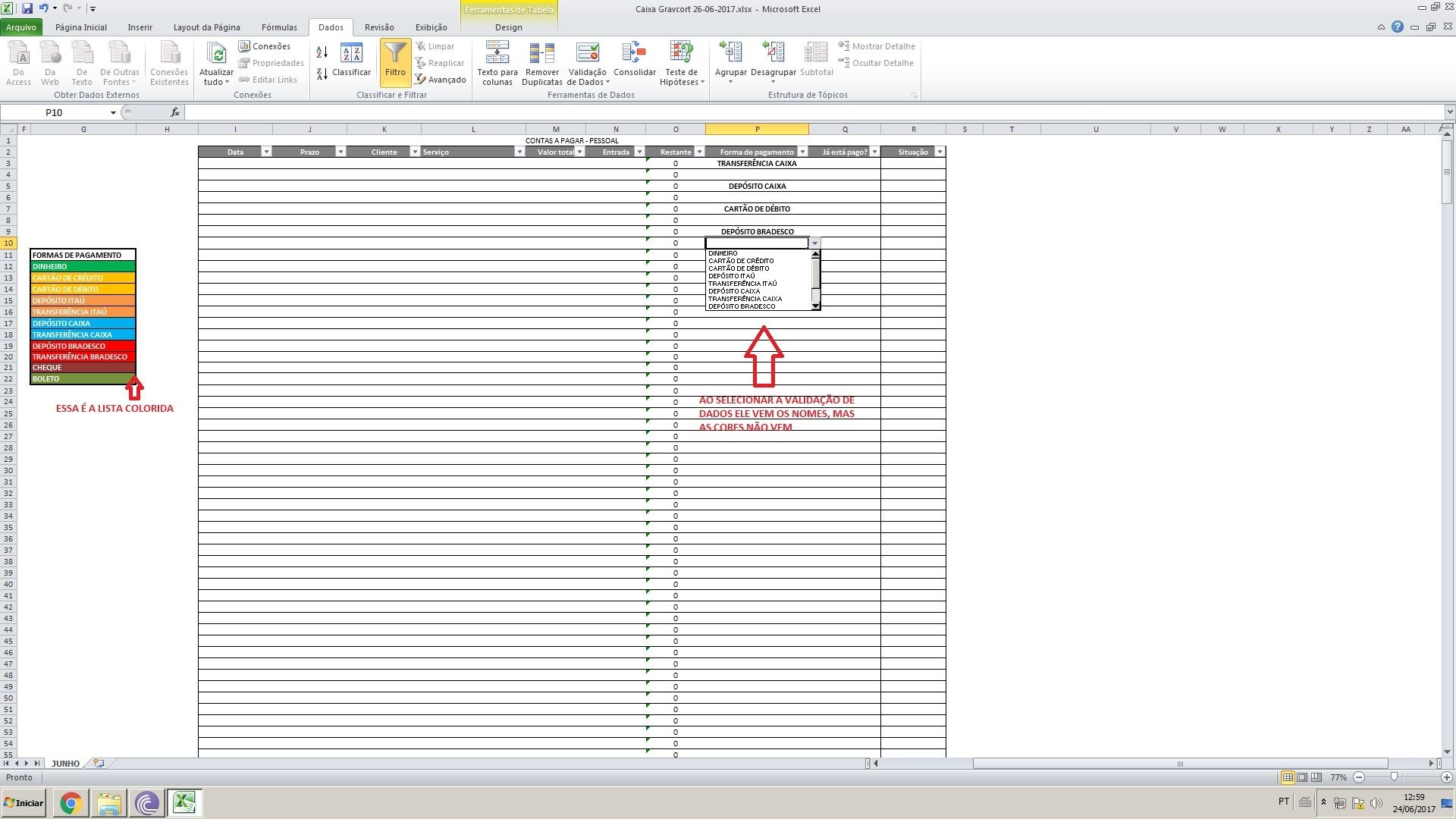Screen dimensions: 1456x819
Task: Open the file explorer taskbar icon
Action: pos(108,802)
